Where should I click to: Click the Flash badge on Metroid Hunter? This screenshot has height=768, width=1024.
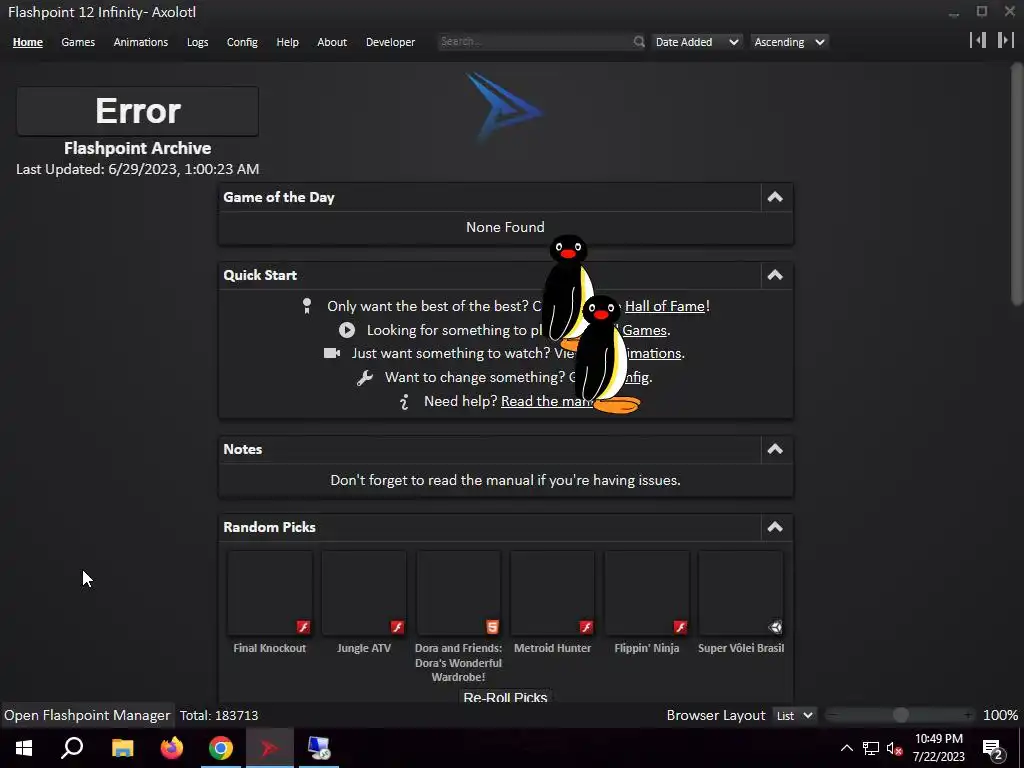click(x=586, y=627)
